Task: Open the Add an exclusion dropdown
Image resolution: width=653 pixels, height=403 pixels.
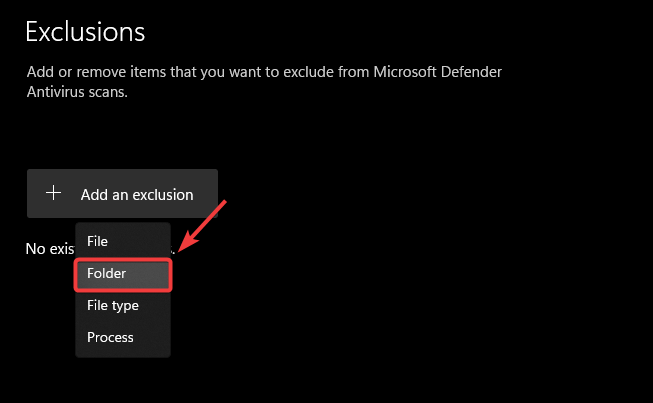Action: (x=122, y=194)
